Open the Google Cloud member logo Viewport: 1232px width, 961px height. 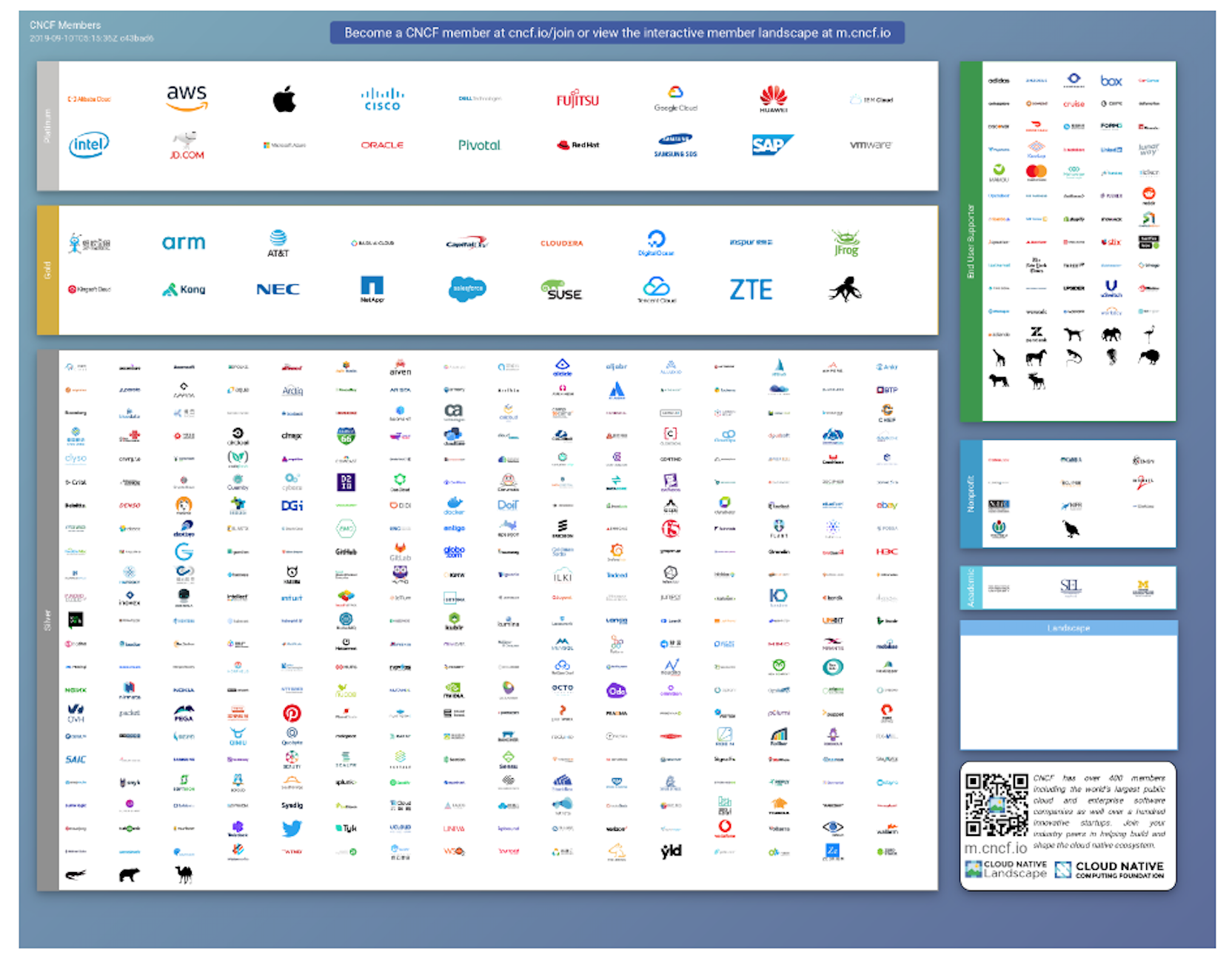point(675,98)
